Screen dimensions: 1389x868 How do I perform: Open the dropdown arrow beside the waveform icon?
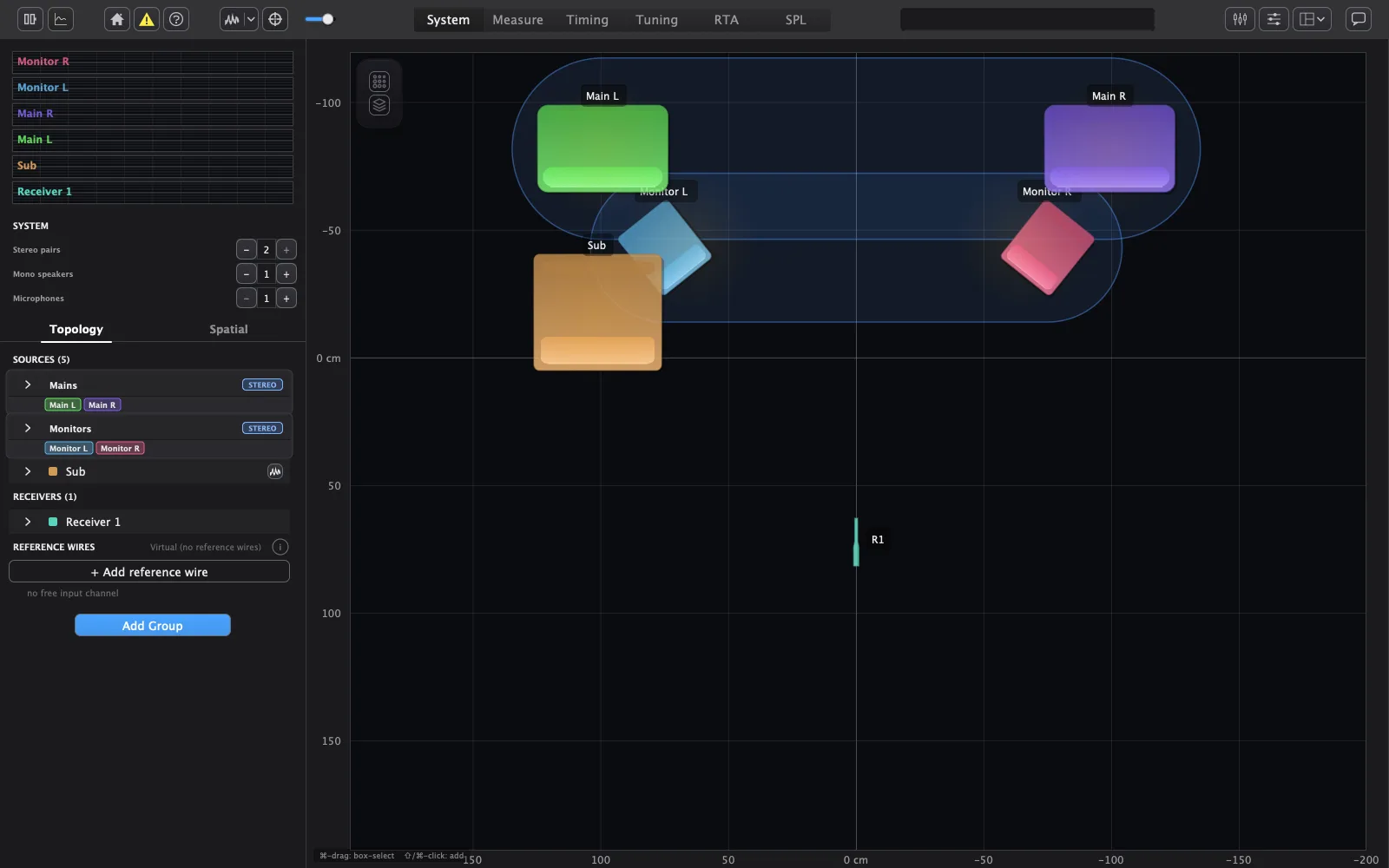click(x=251, y=19)
